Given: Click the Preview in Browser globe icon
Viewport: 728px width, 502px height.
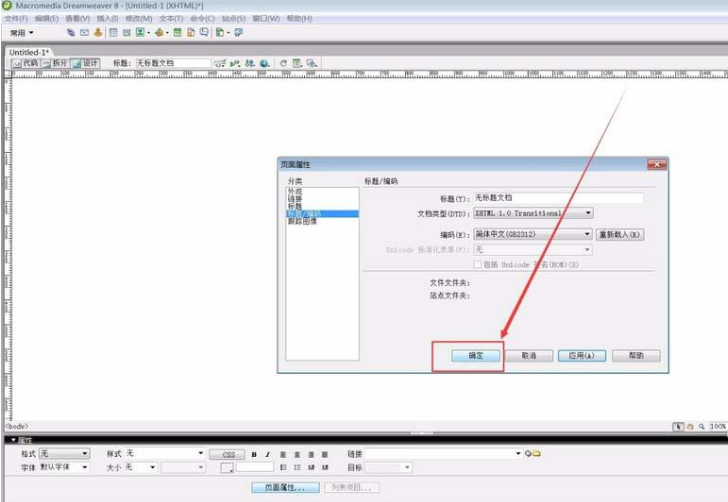Looking at the screenshot, I should [265, 63].
